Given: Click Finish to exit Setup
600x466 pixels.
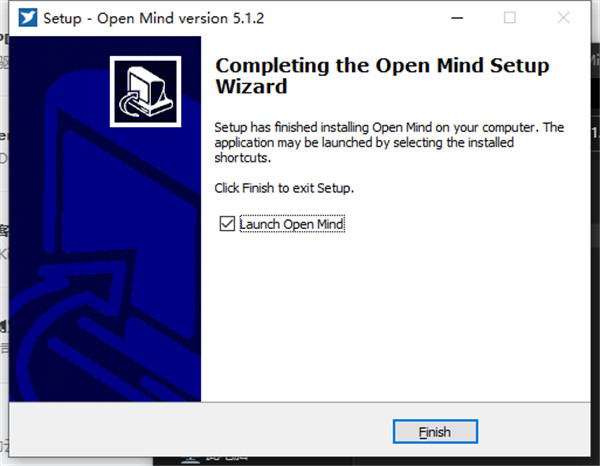Looking at the screenshot, I should point(435,432).
